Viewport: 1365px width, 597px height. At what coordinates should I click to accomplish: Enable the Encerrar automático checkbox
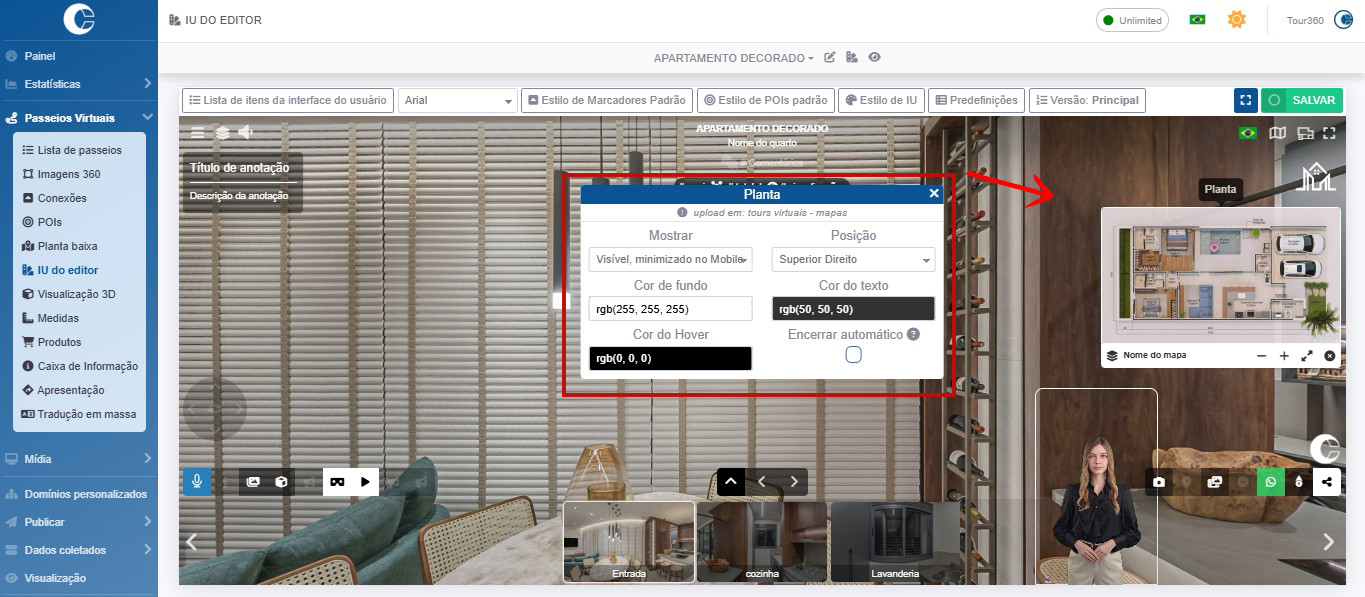point(853,355)
